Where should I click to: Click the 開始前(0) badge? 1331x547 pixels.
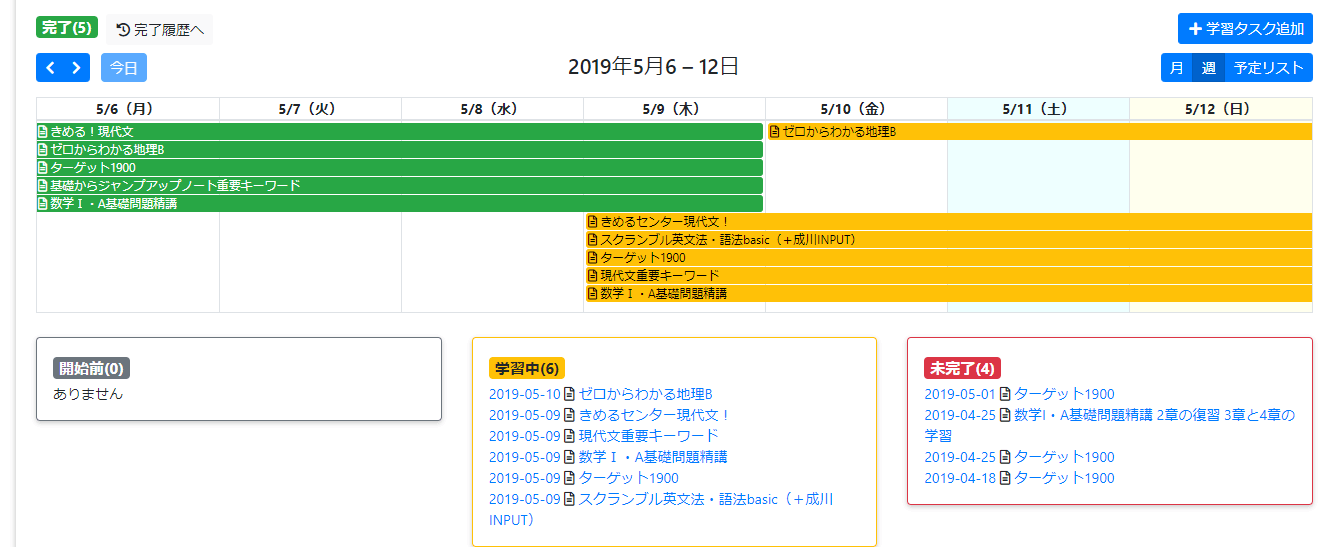coord(91,368)
